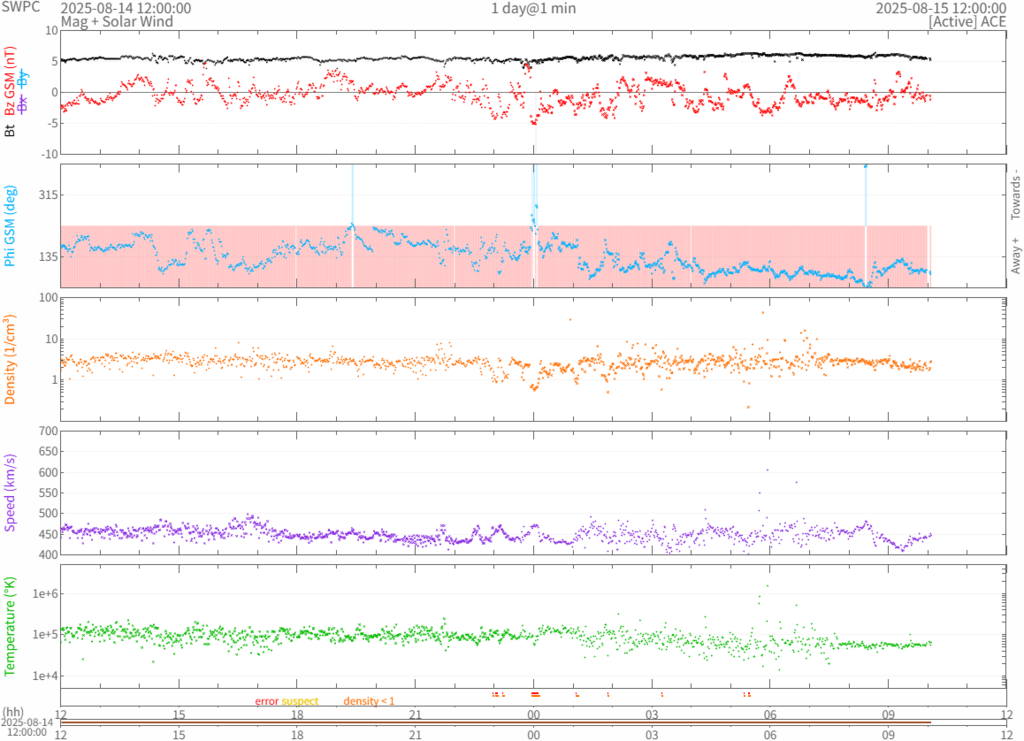Toggle the Bt series label

11,129
